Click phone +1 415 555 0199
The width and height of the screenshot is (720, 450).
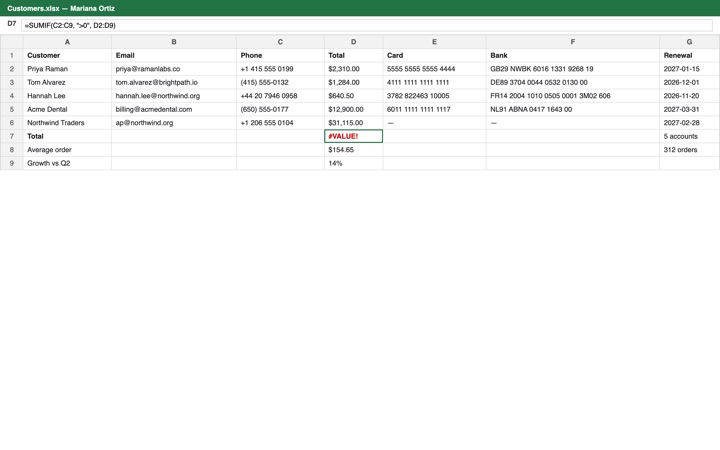pyautogui.click(x=280, y=69)
